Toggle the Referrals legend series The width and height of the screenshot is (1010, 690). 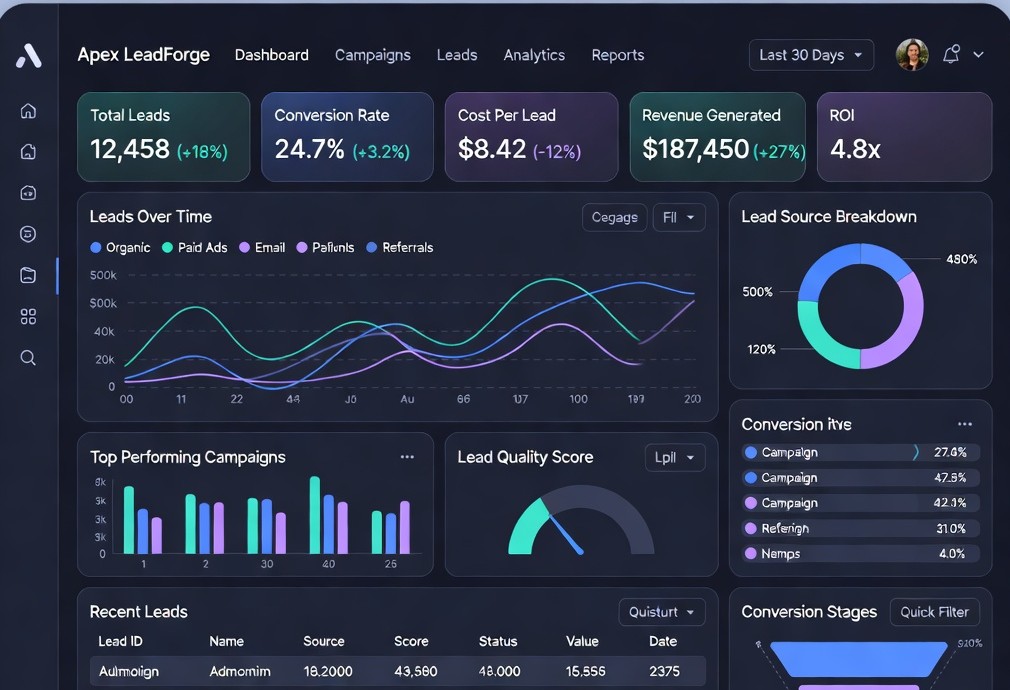tap(400, 247)
